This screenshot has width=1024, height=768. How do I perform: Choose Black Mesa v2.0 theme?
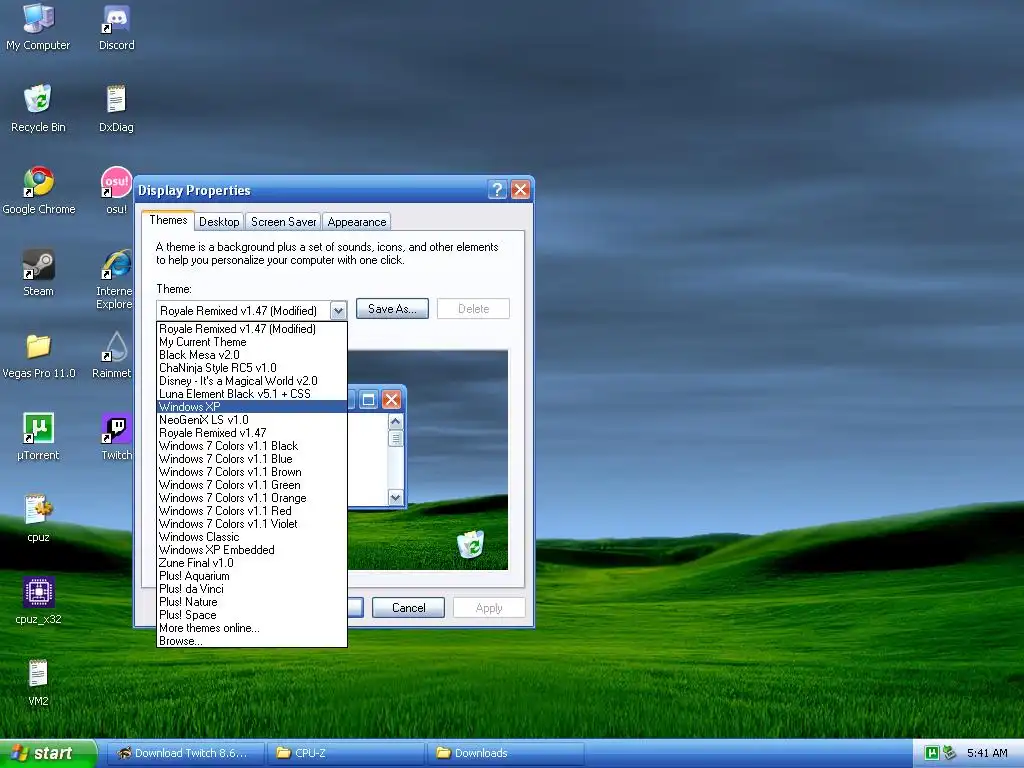(251, 355)
